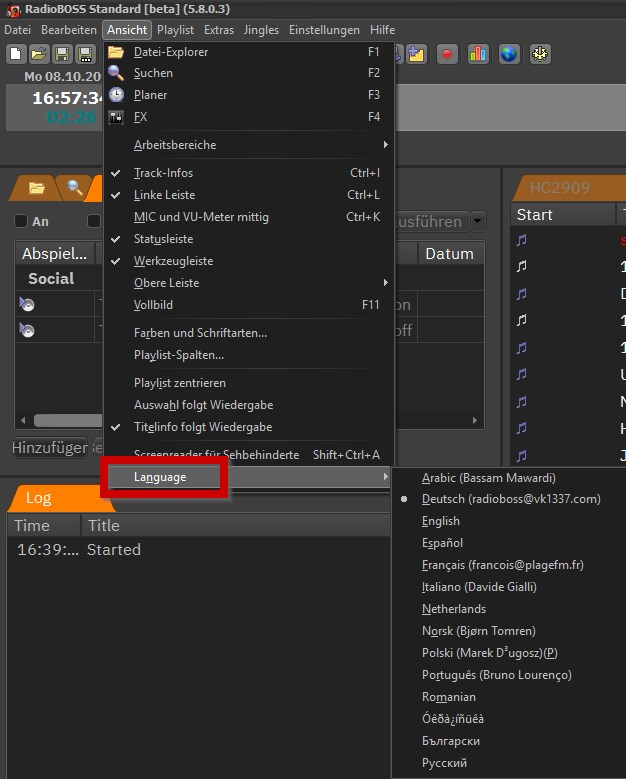626x779 pixels.
Task: Click the horizontal scrollbar right arrow
Action: 475,420
